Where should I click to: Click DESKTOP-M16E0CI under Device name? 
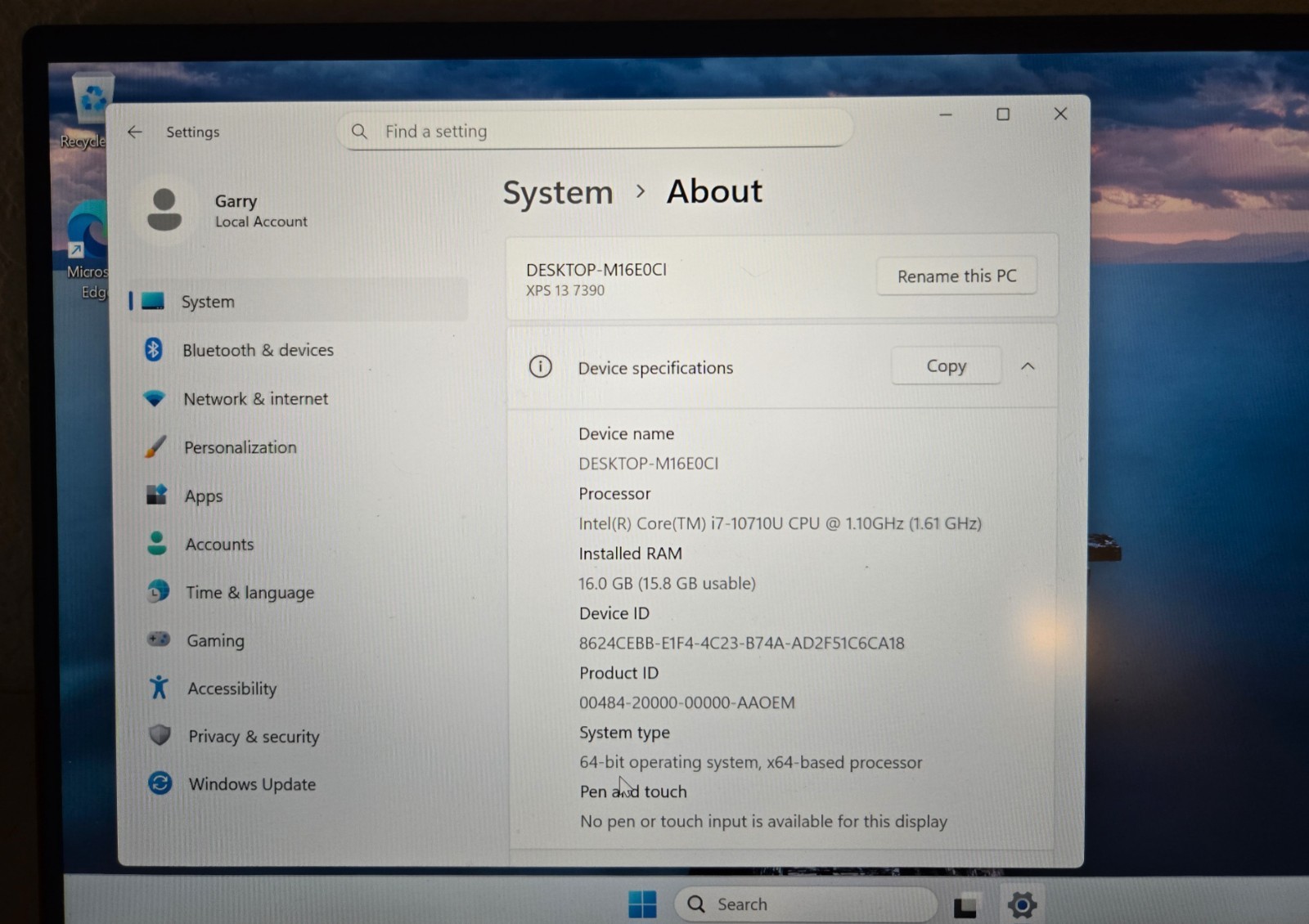click(648, 464)
